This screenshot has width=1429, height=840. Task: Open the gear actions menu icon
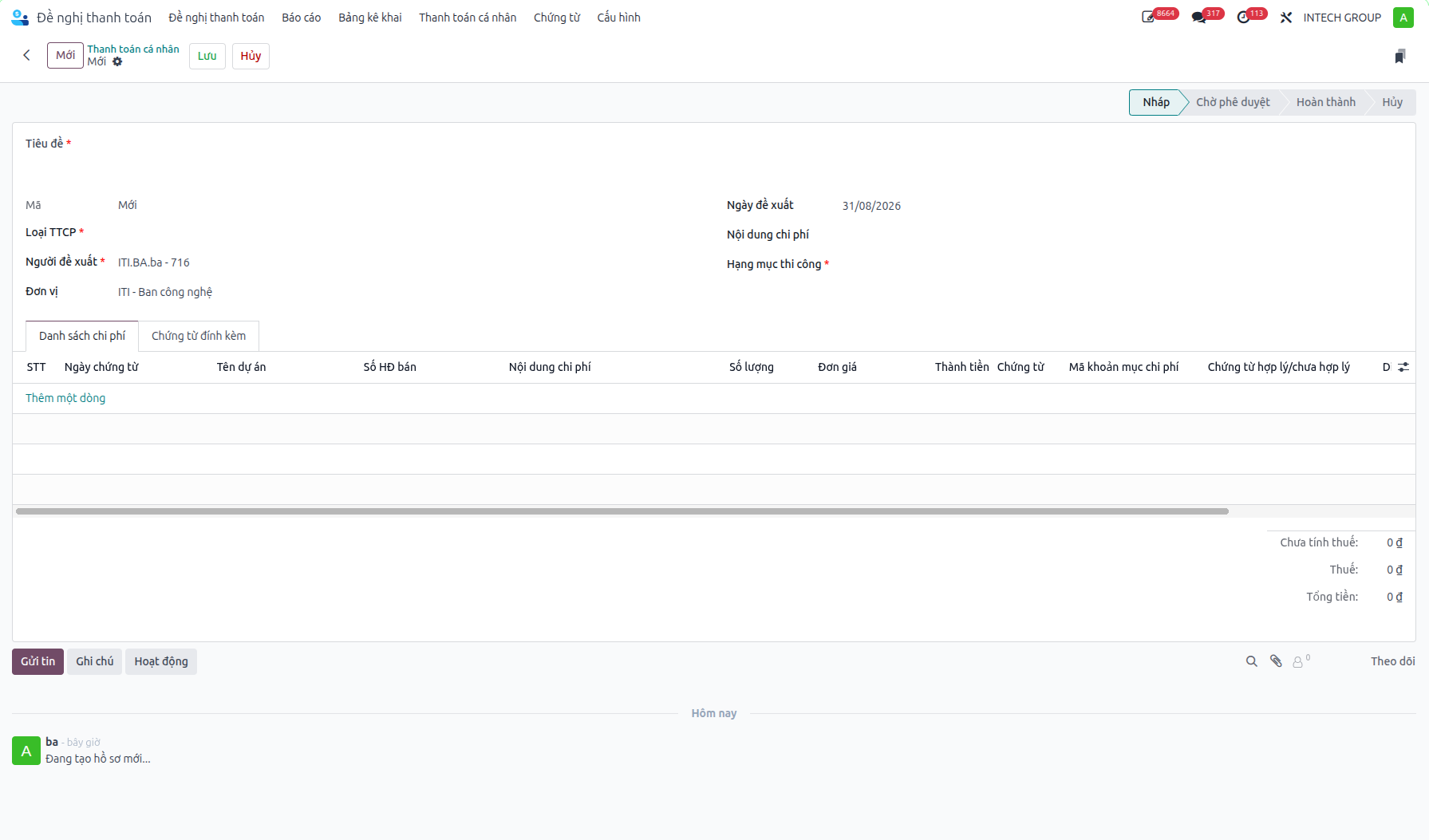pyautogui.click(x=117, y=61)
